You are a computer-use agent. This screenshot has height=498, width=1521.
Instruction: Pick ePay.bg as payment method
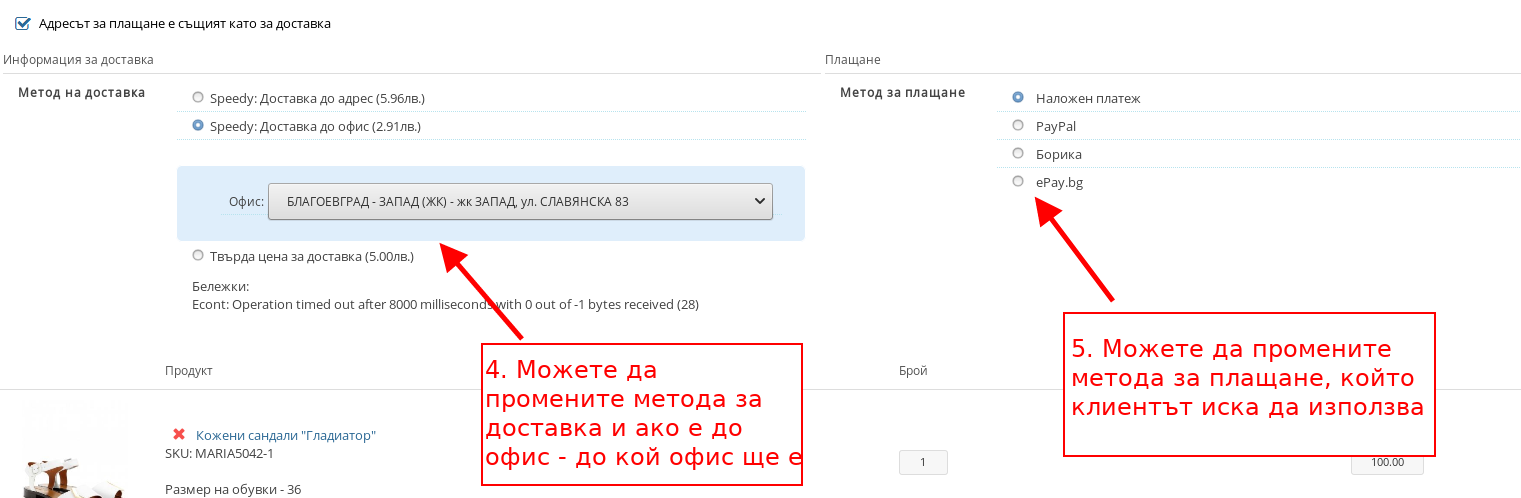[1018, 182]
